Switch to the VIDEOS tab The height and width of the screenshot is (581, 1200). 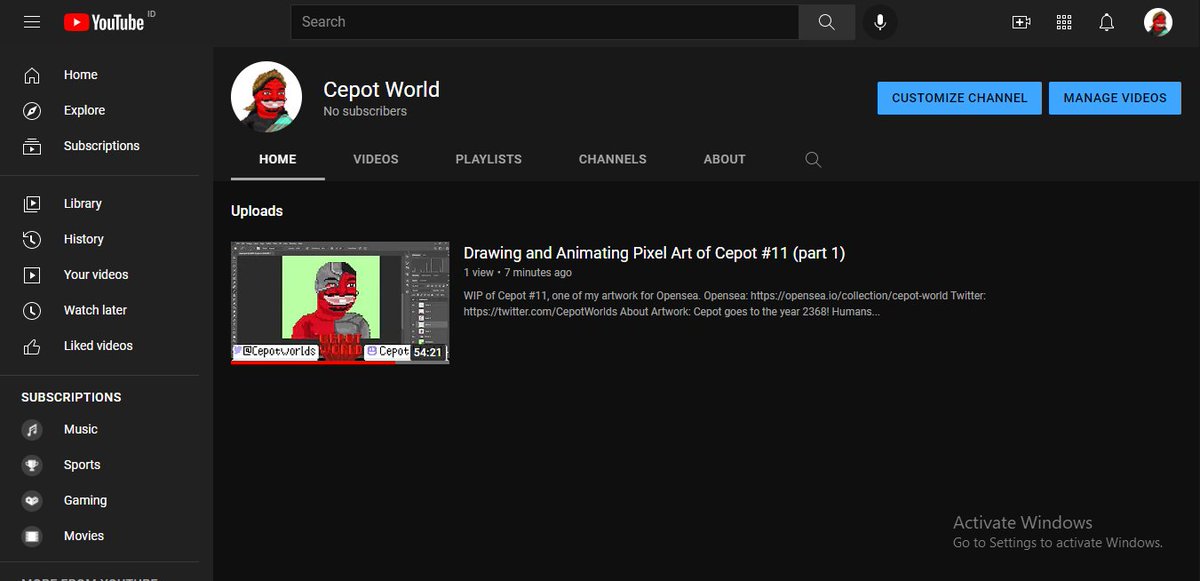375,159
